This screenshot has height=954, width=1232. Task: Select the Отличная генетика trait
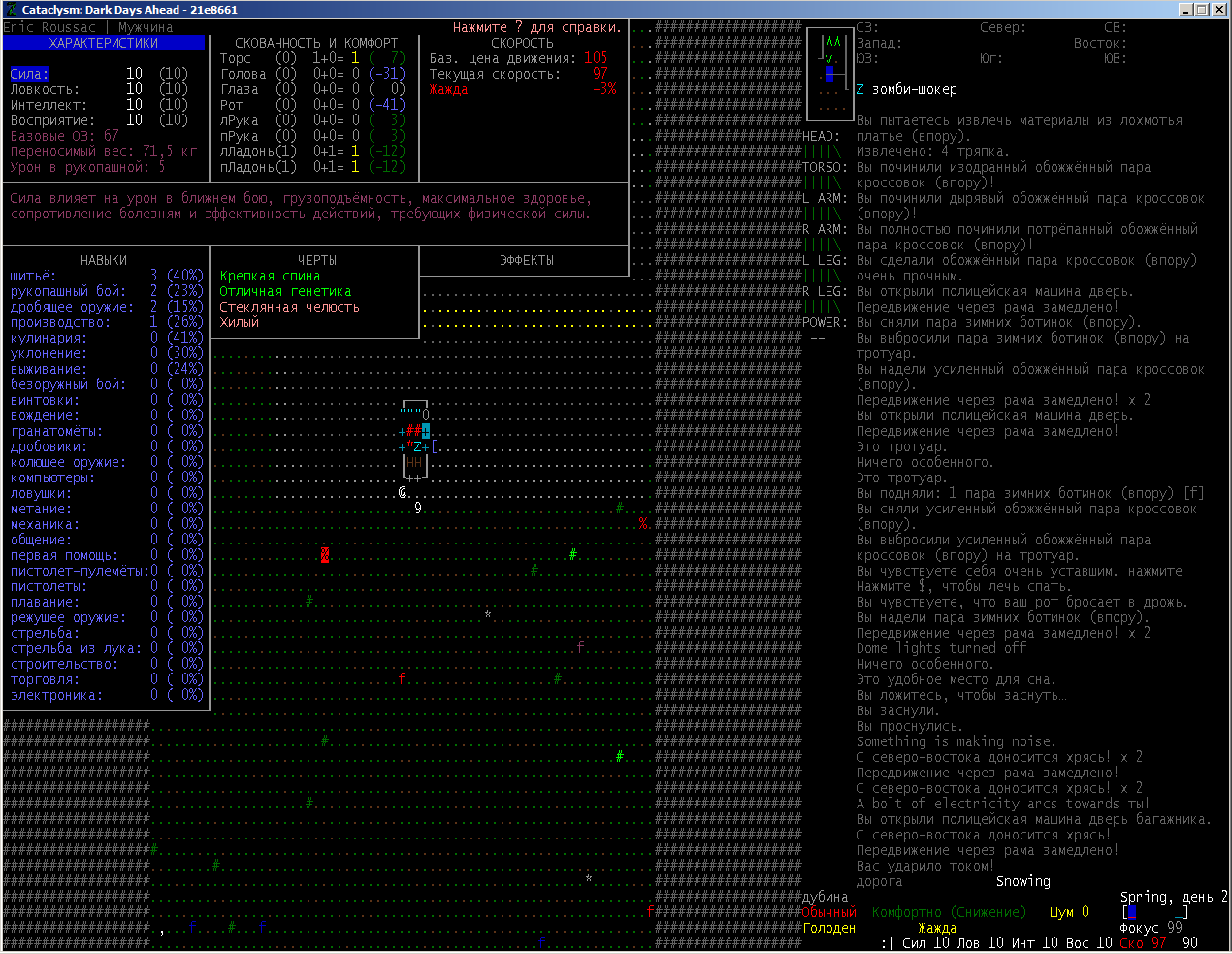tap(285, 291)
